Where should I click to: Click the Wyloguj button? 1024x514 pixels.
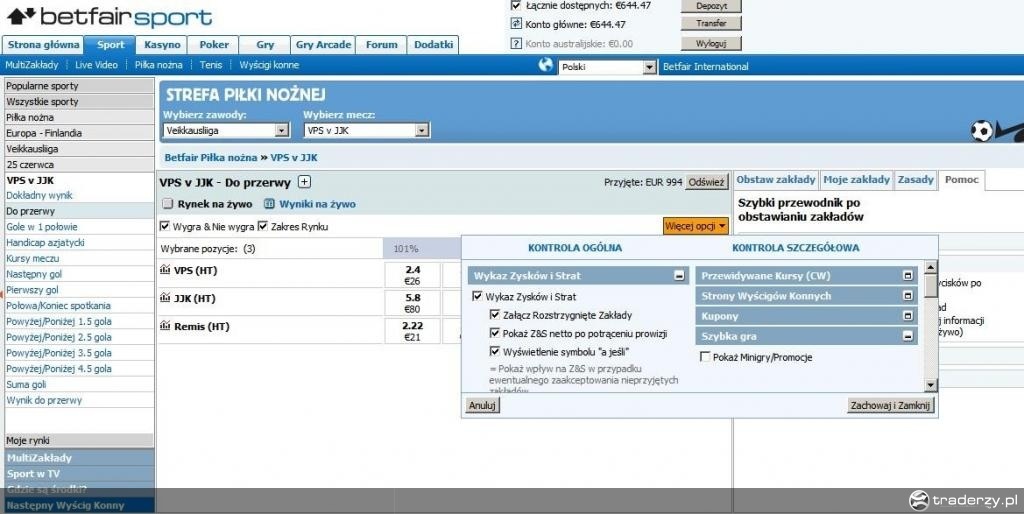(x=711, y=43)
